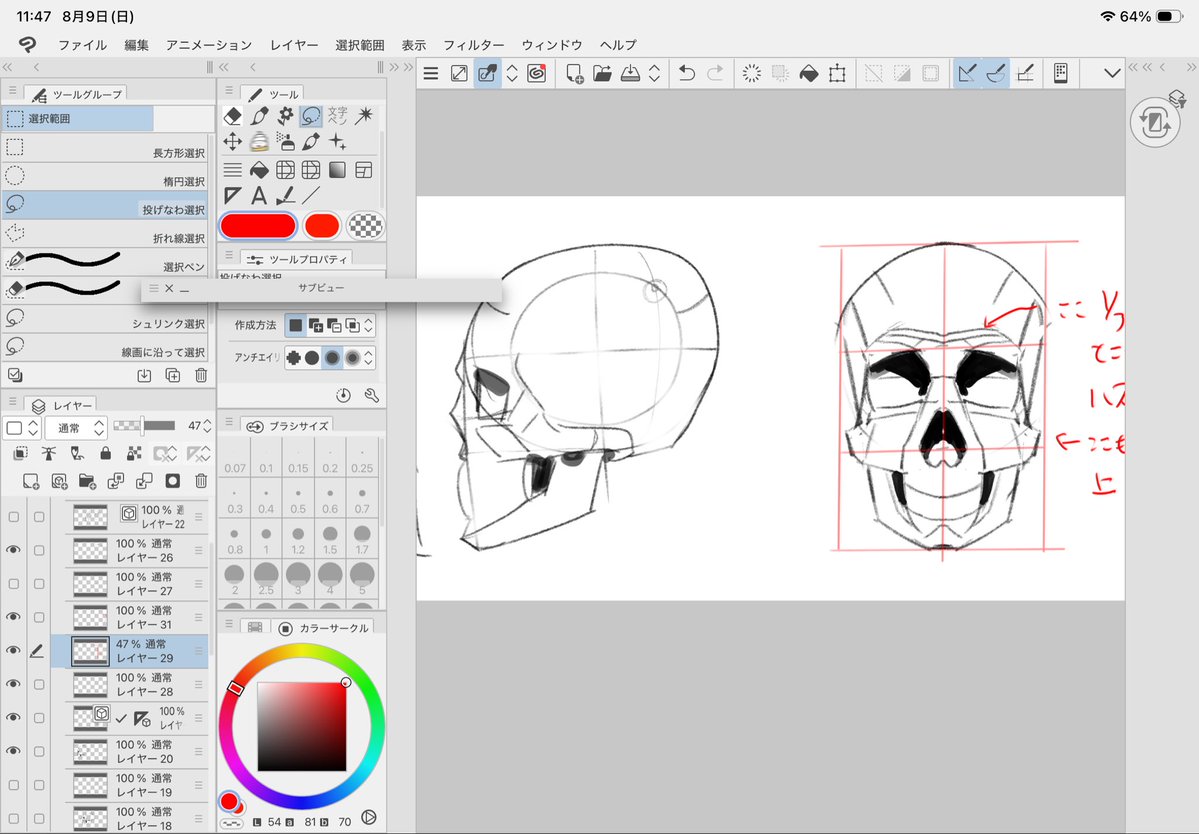Image resolution: width=1199 pixels, height=834 pixels.
Task: Select the sparkle Correct line tool
Action: tap(337, 141)
